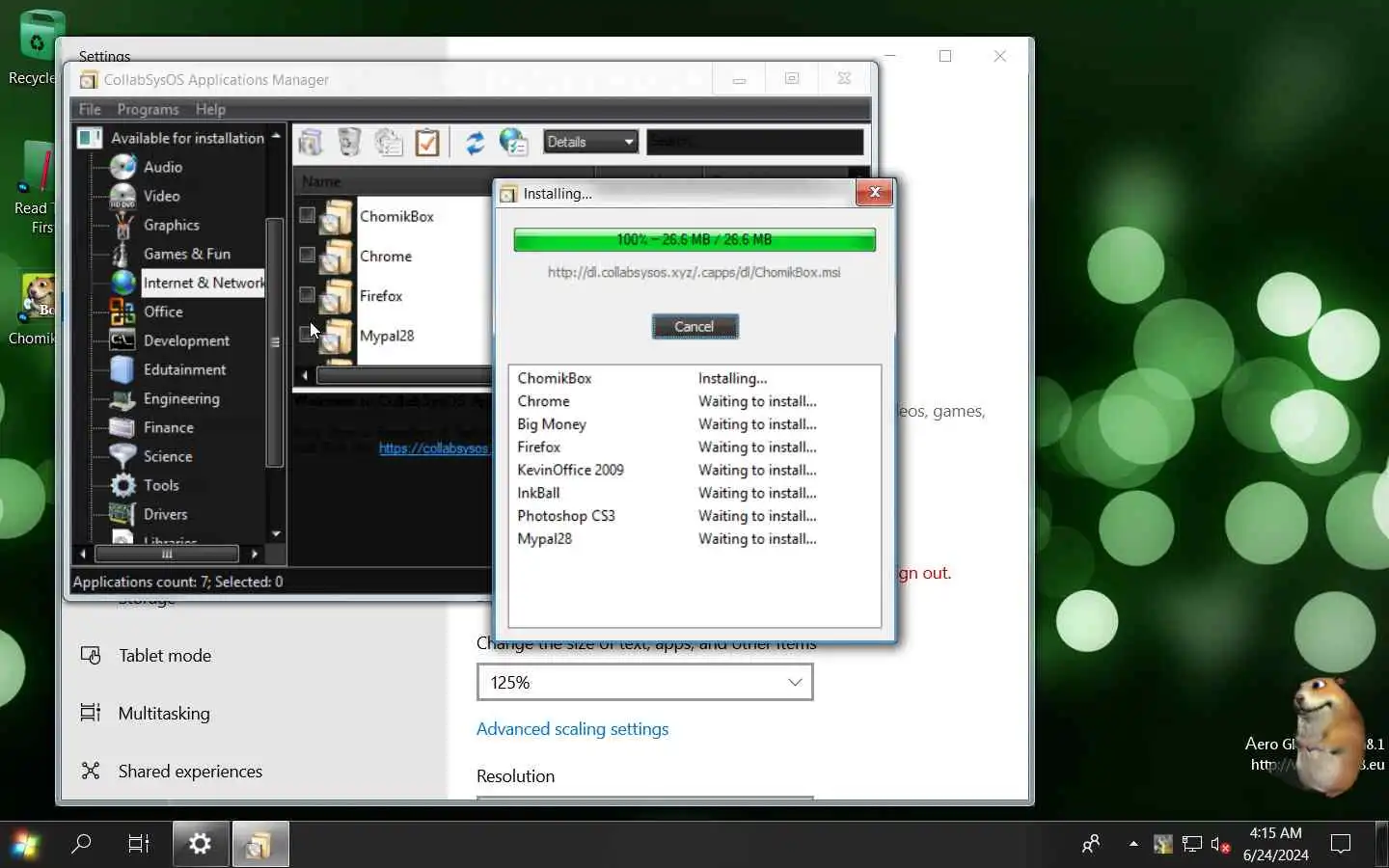Screen dimensions: 1389x868
Task: Tick the Chrome checkbox
Action: point(307,255)
